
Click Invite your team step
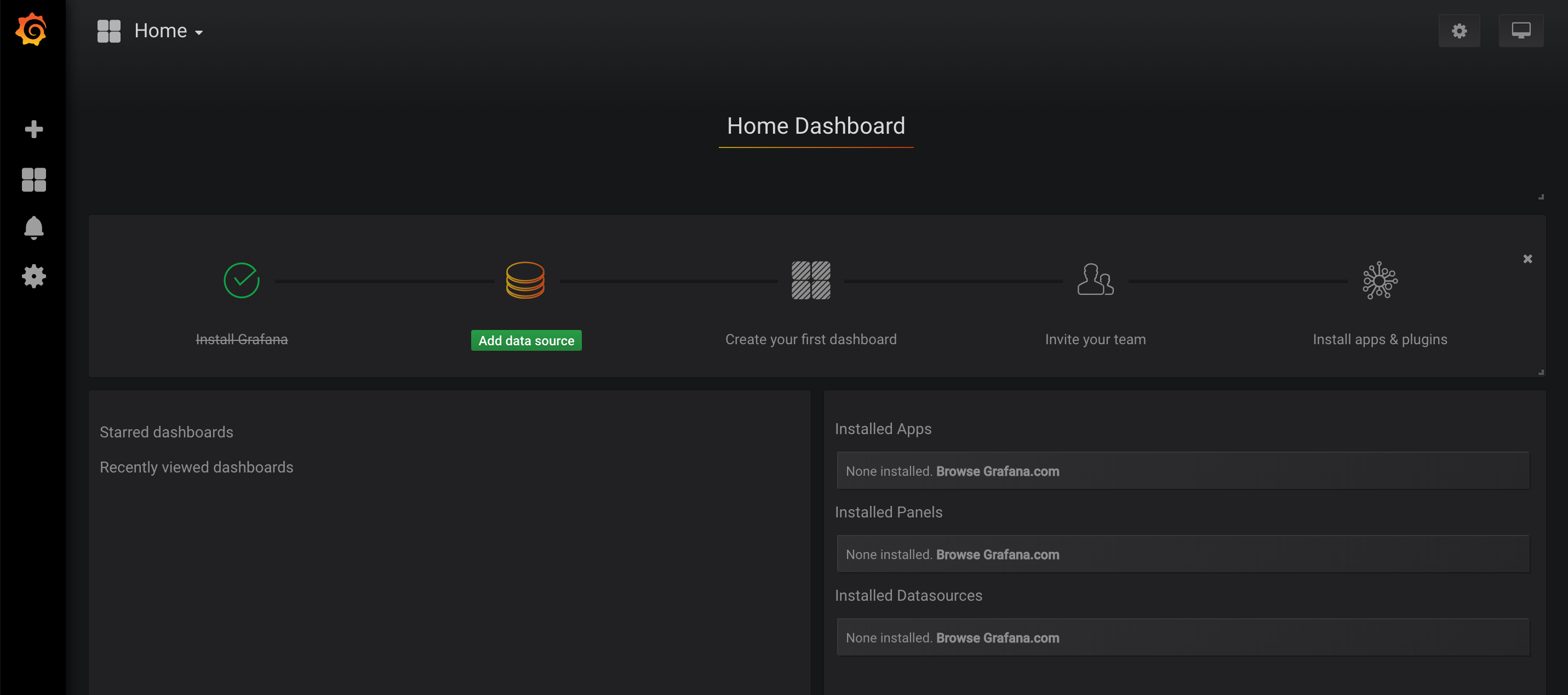(1095, 339)
